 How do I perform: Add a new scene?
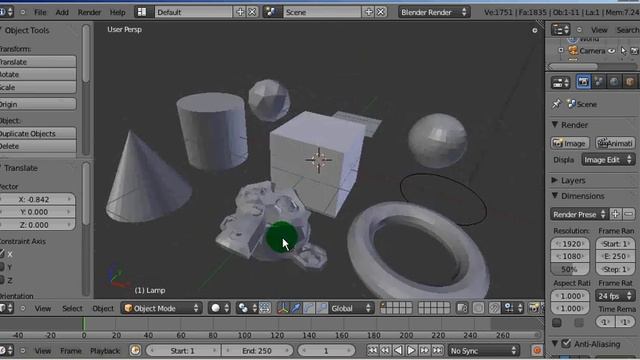click(x=369, y=12)
